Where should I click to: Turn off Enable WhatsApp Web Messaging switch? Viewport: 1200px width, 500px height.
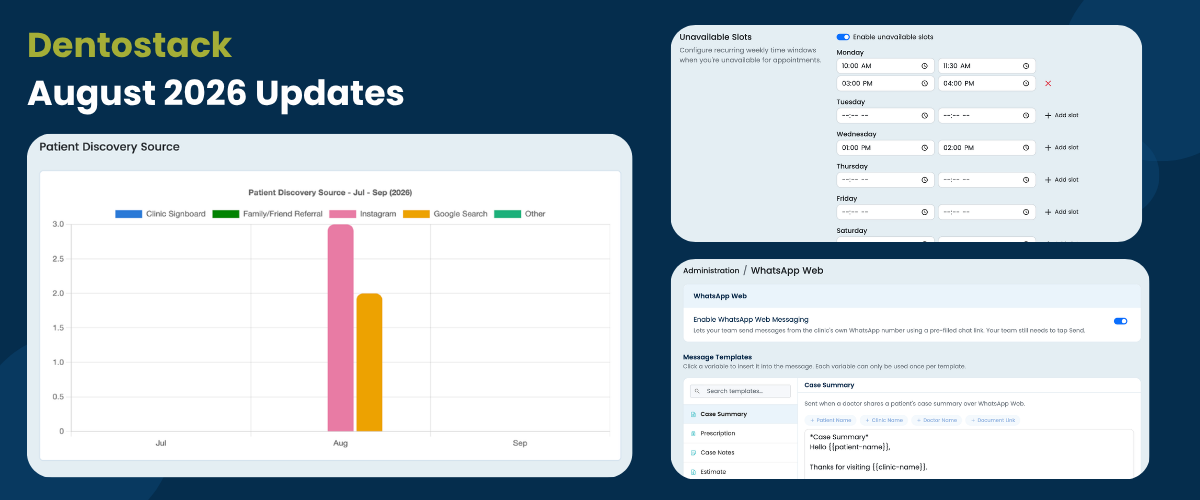1120,321
